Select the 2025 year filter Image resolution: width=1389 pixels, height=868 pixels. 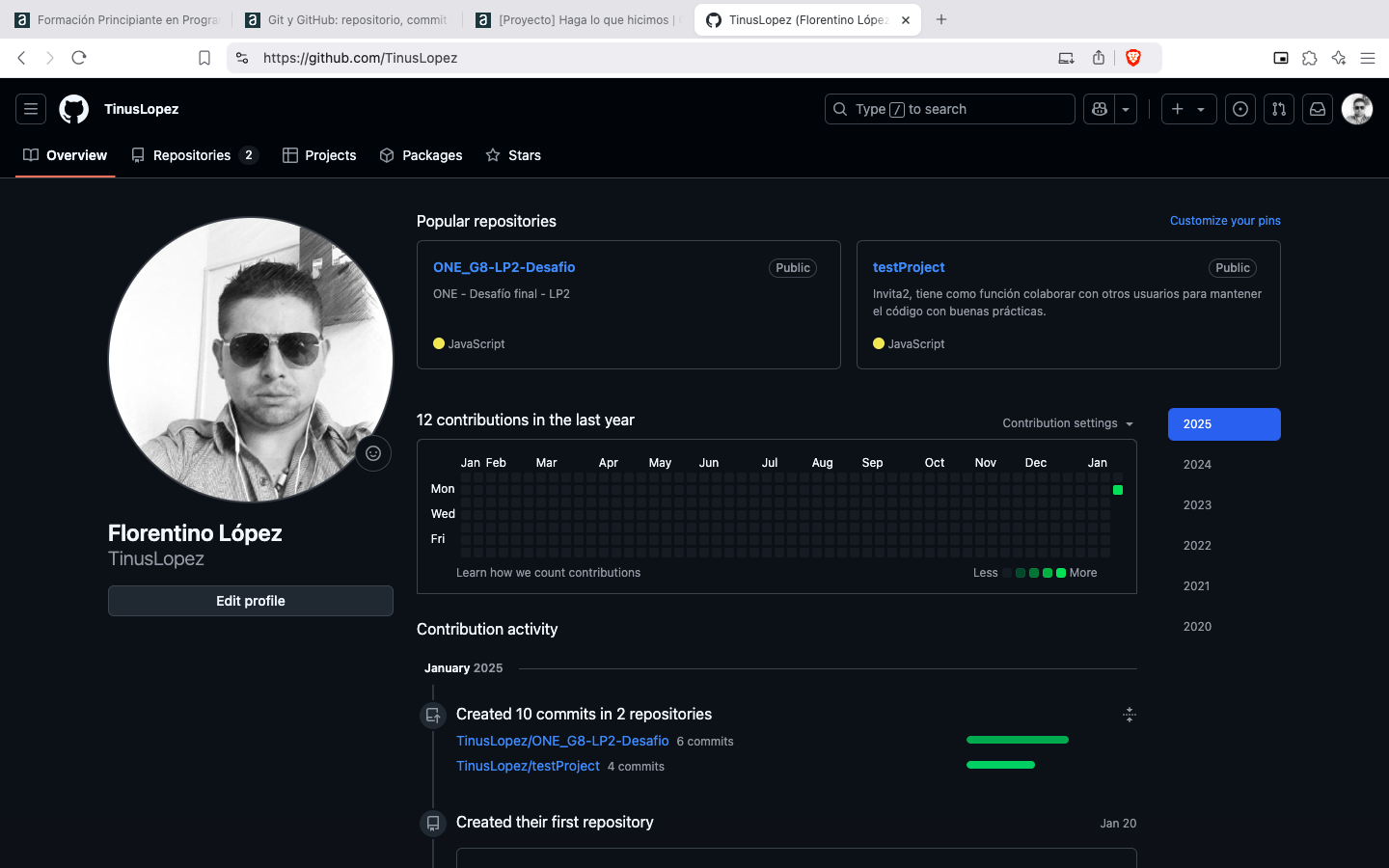point(1224,424)
